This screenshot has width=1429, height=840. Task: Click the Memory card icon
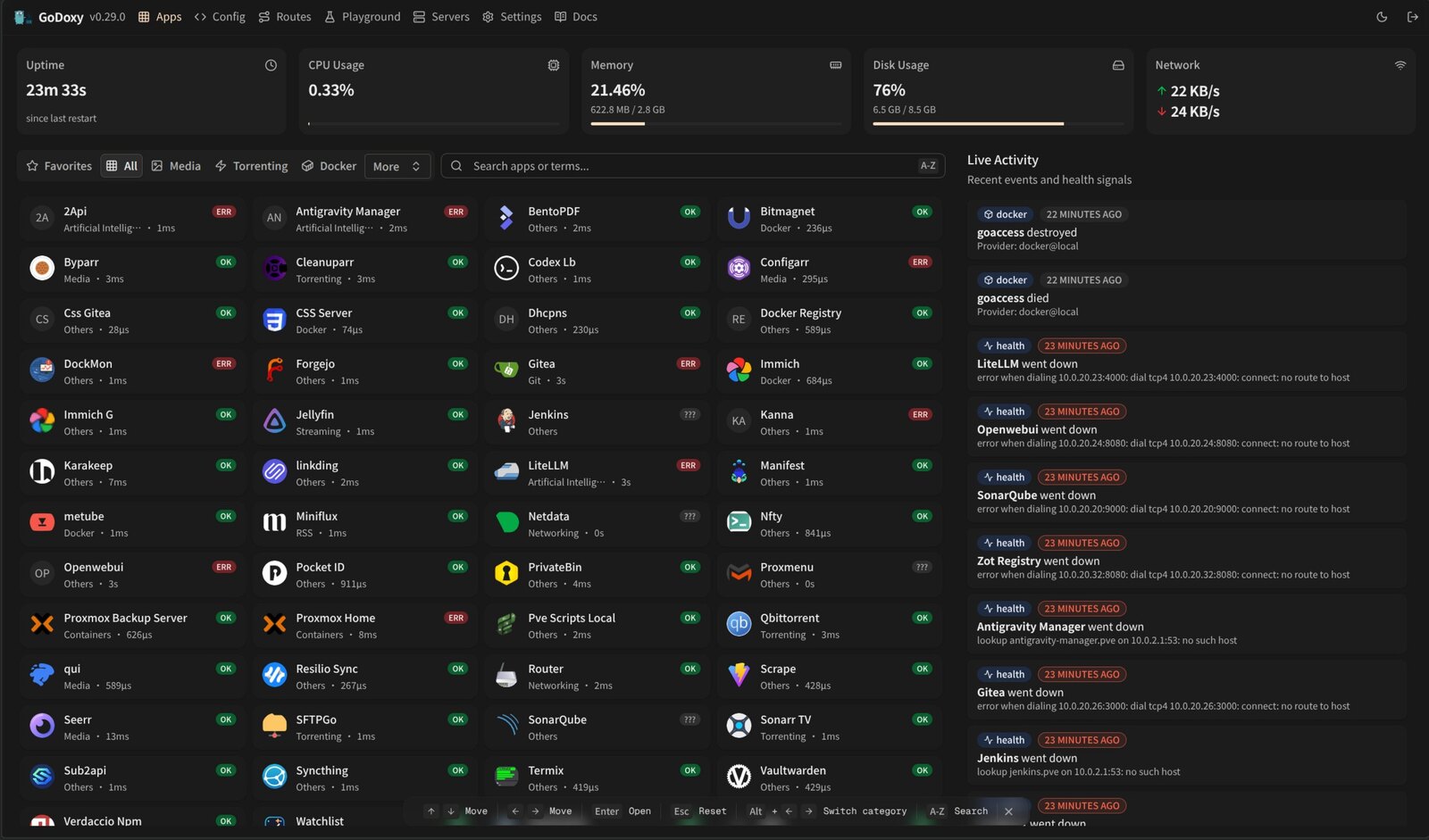[x=836, y=65]
